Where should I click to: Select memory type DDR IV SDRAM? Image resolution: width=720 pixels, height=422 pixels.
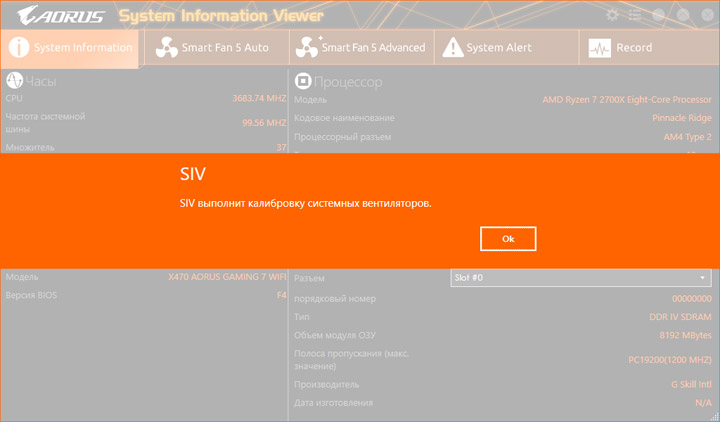pyautogui.click(x=680, y=317)
